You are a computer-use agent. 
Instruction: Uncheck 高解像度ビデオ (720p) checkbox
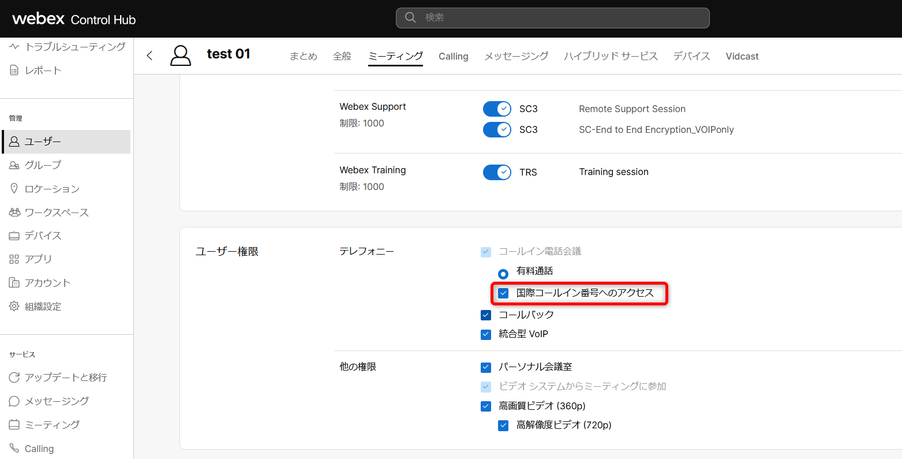503,426
